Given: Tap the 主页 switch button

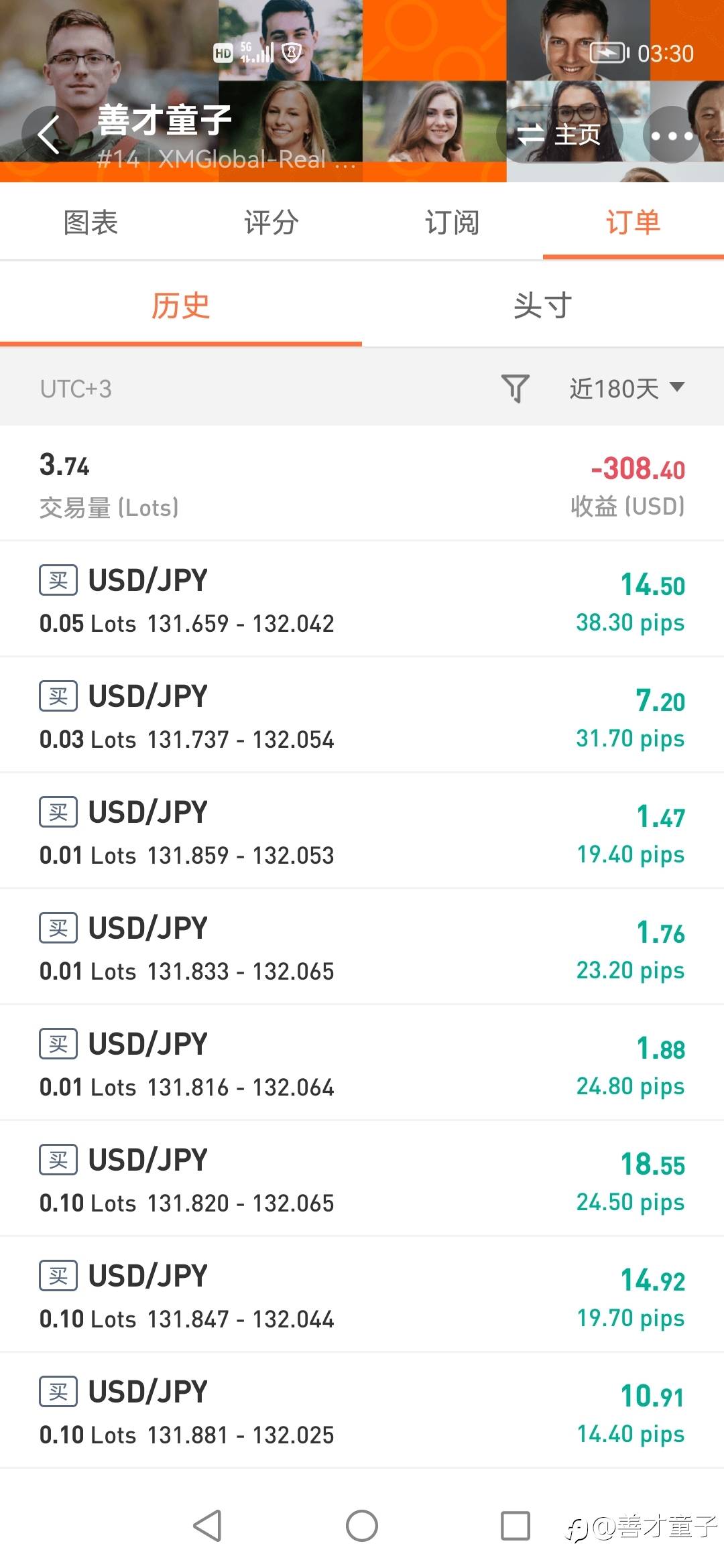Looking at the screenshot, I should click(560, 135).
